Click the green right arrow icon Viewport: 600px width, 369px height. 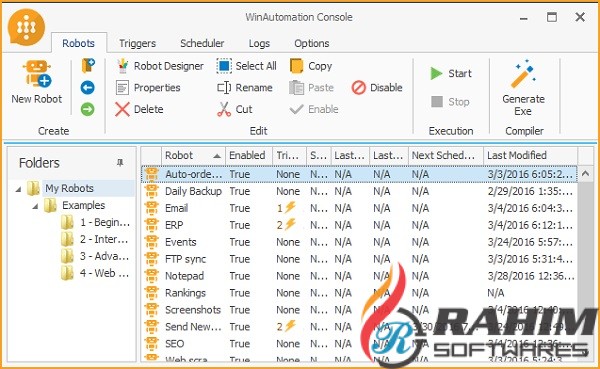point(88,109)
